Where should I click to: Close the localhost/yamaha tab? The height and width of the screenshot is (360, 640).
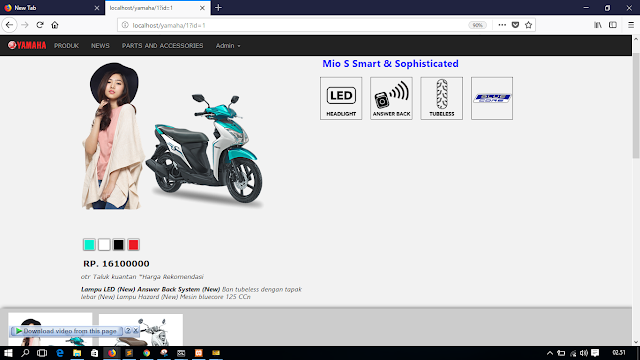[x=202, y=8]
